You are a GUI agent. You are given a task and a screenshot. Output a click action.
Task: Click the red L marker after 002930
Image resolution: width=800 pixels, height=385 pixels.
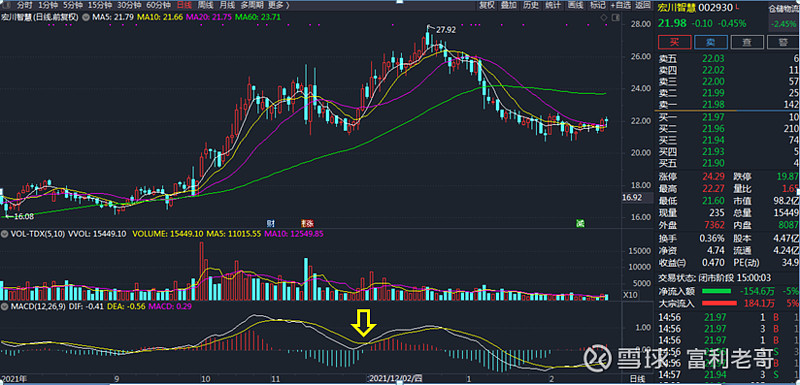click(738, 6)
